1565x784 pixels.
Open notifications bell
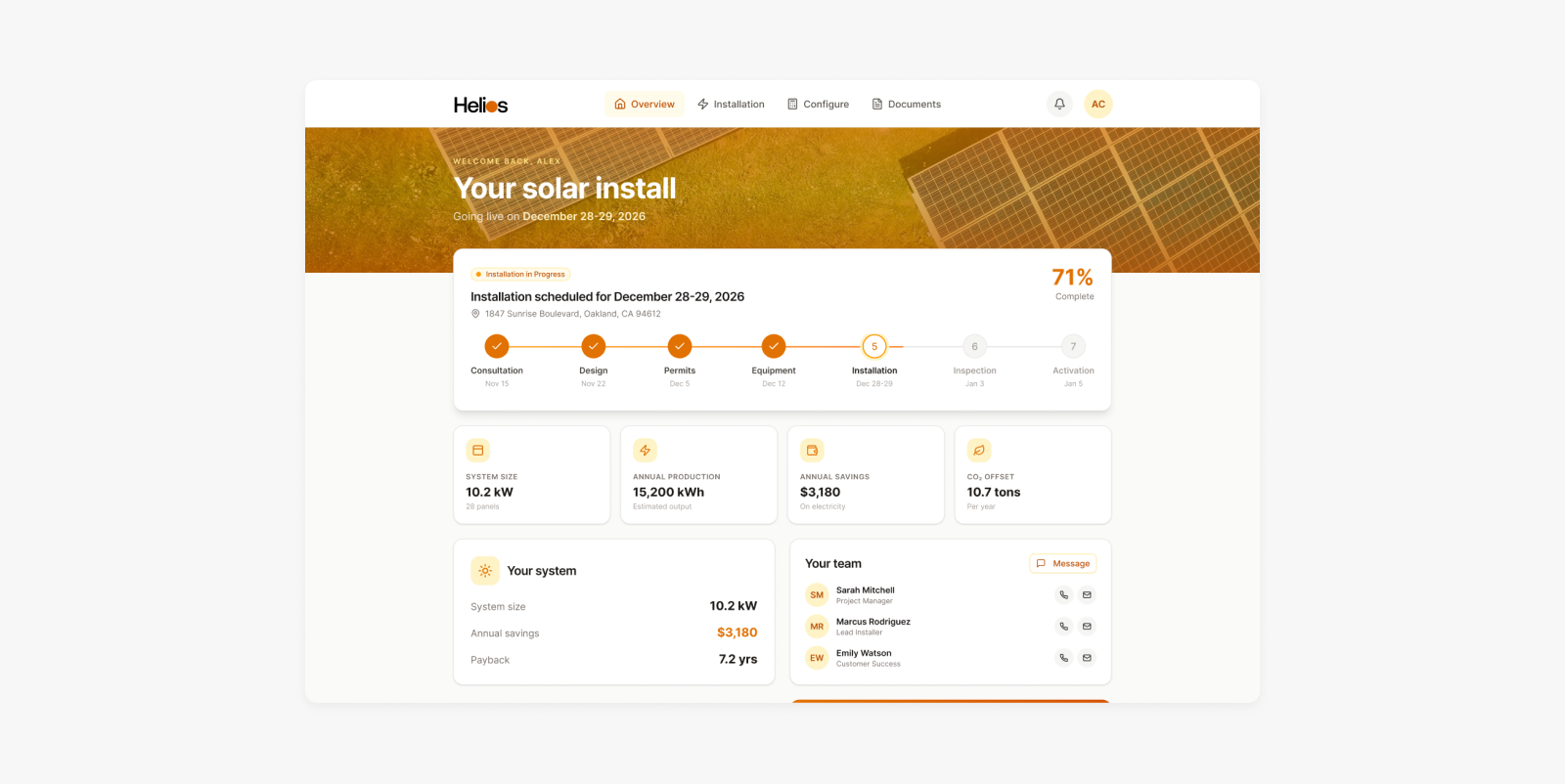[x=1059, y=104]
